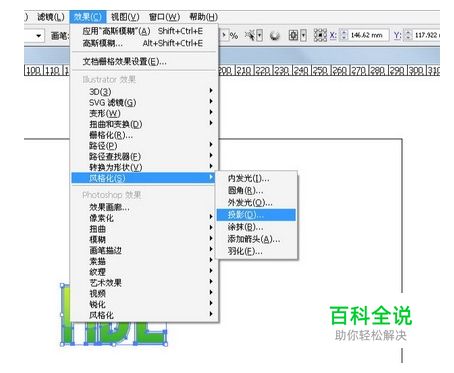Open the 窗口(W) menu
Viewport: 454px width, 373px height.
point(164,17)
